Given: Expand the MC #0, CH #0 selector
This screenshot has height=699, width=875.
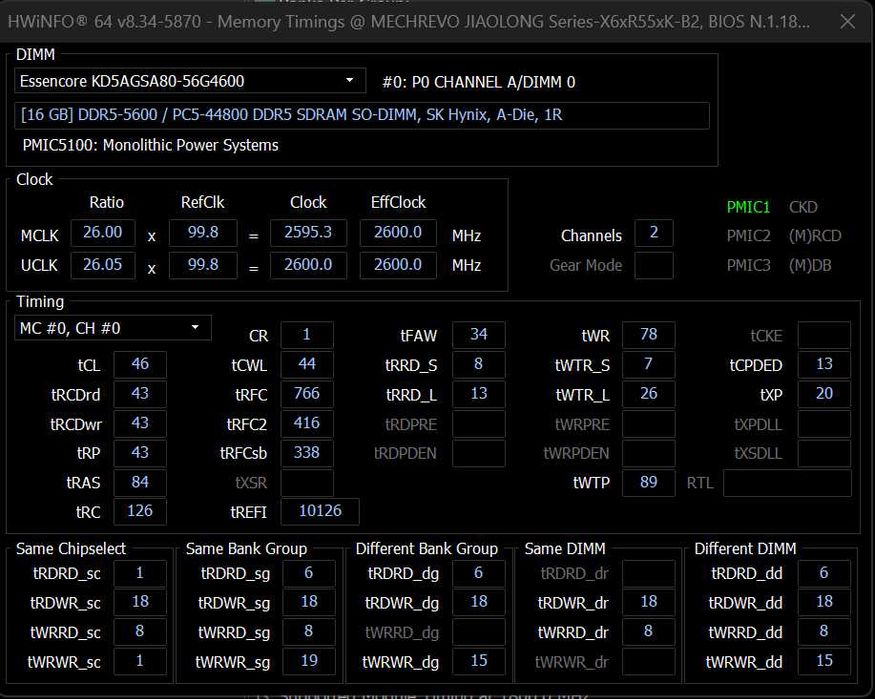Looking at the screenshot, I should (x=113, y=328).
